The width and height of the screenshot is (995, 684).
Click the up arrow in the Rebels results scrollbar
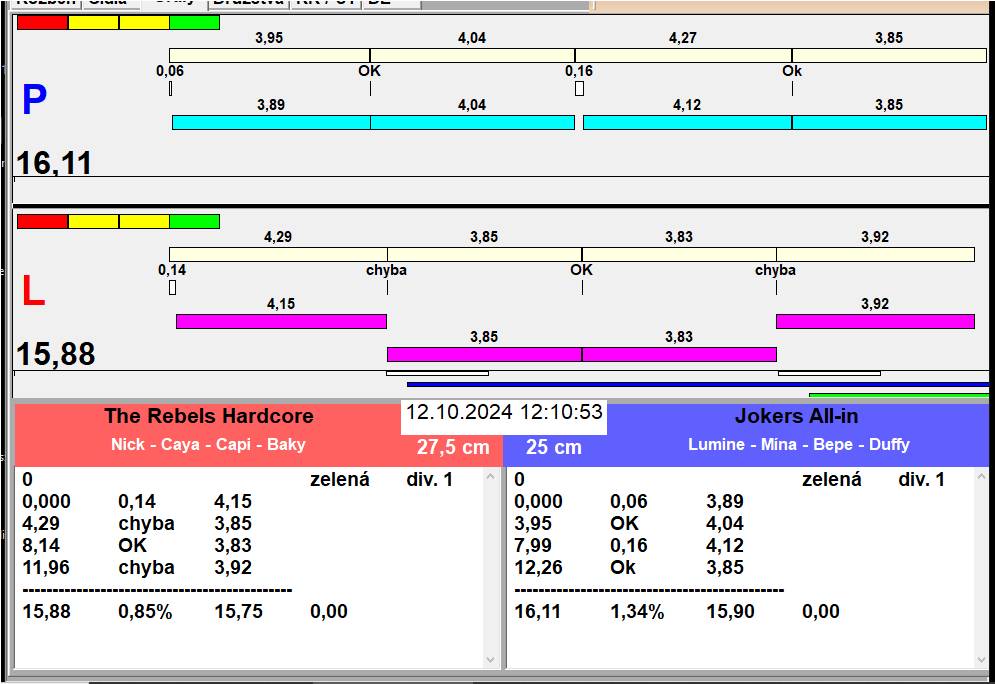491,476
